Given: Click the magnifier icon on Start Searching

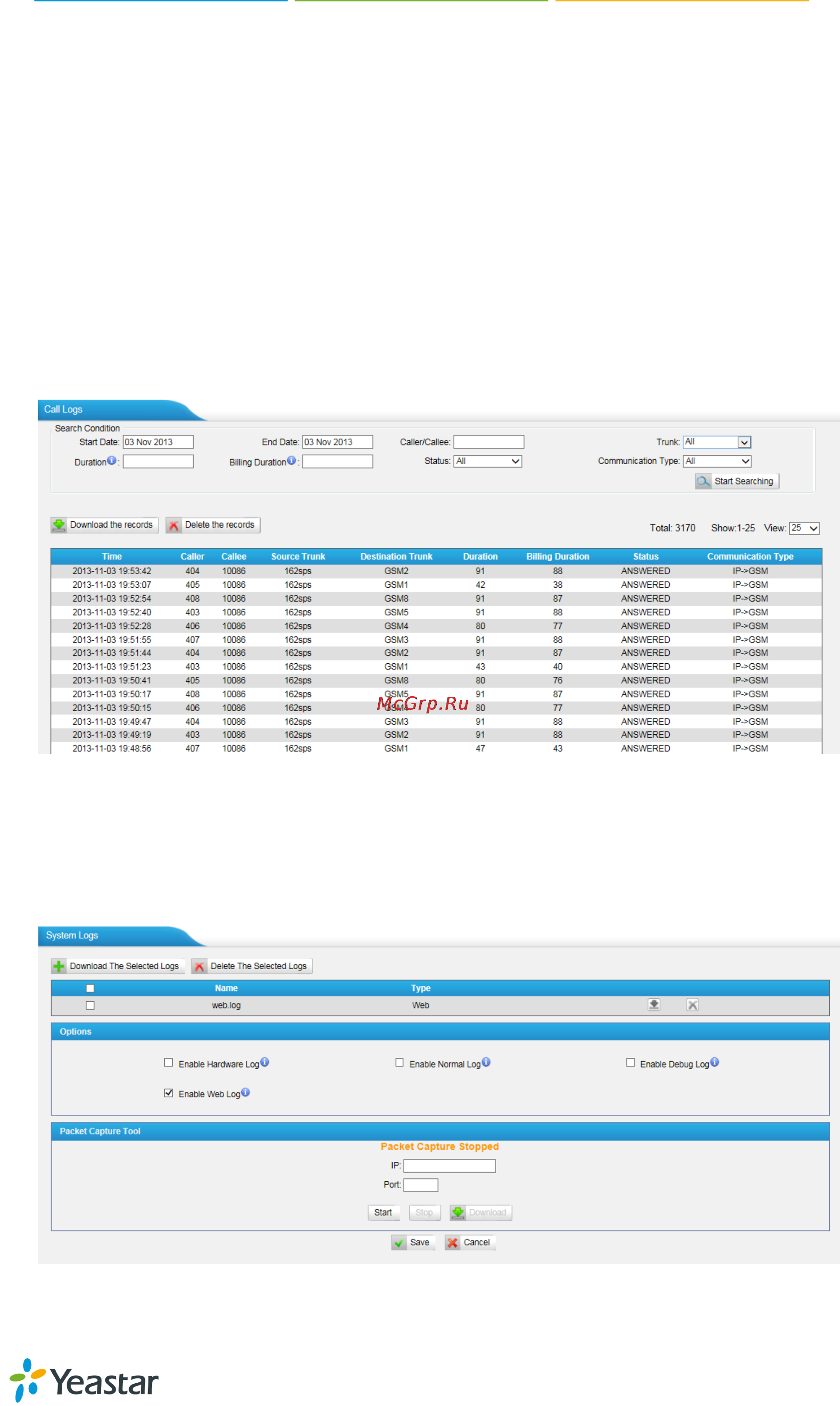Looking at the screenshot, I should pyautogui.click(x=703, y=481).
